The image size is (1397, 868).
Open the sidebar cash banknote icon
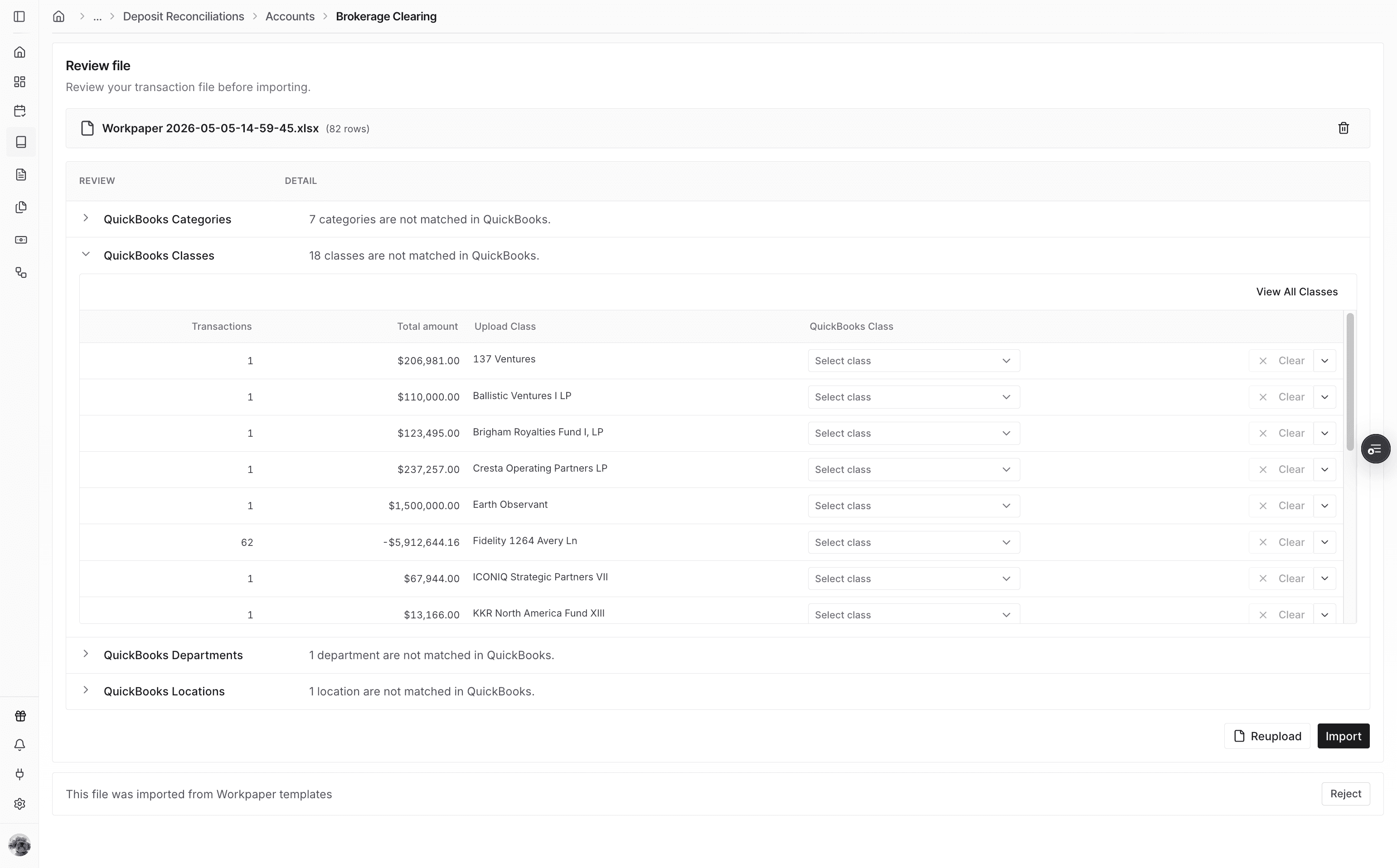click(21, 240)
